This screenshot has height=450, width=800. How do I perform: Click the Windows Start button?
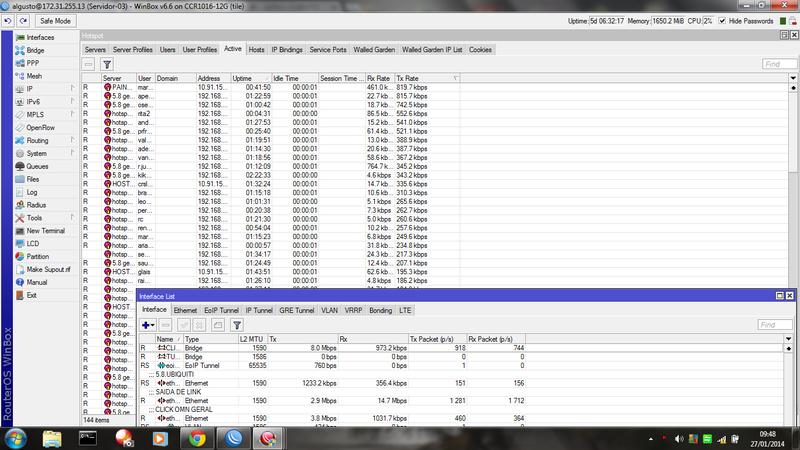point(15,439)
